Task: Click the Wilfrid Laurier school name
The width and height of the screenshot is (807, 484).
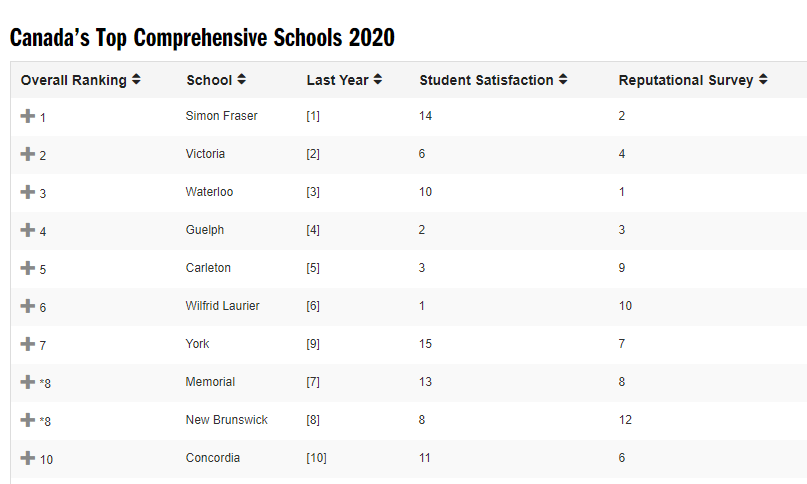Action: (222, 306)
